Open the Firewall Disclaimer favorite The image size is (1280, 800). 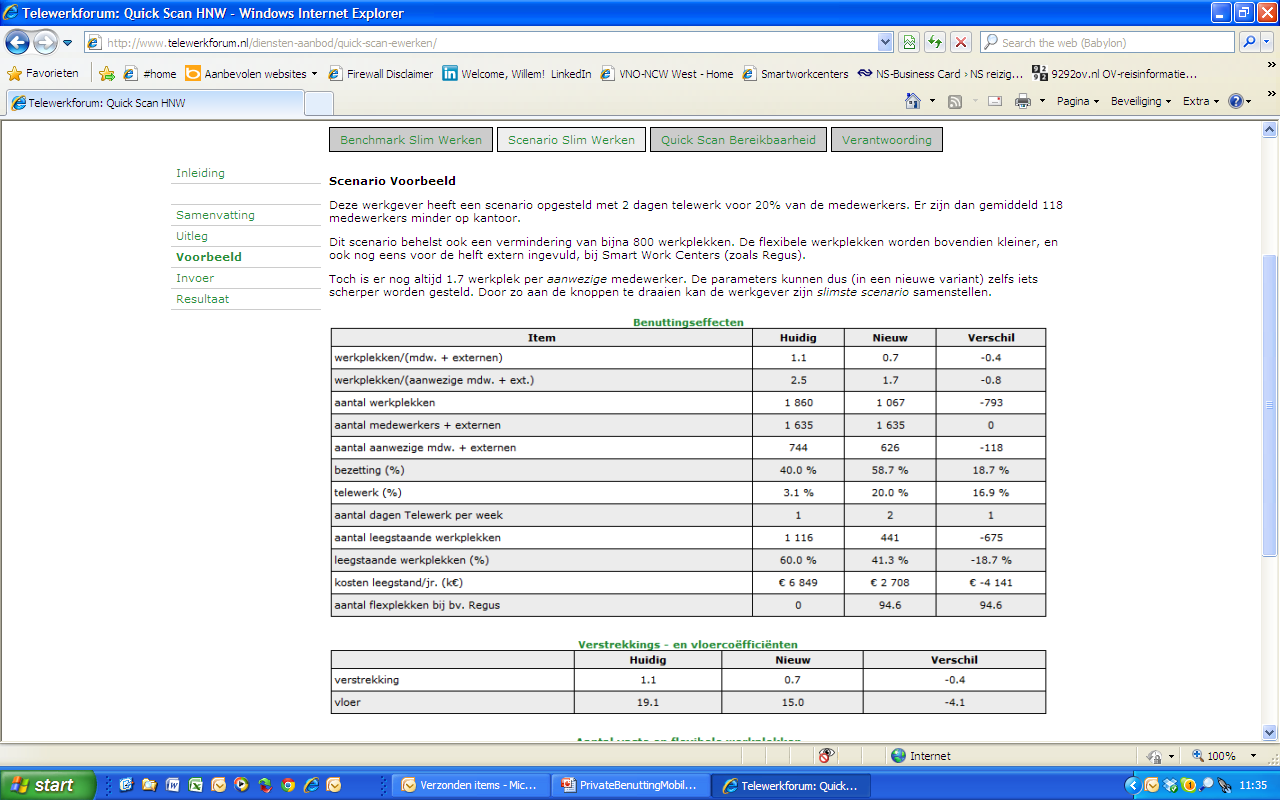click(380, 73)
